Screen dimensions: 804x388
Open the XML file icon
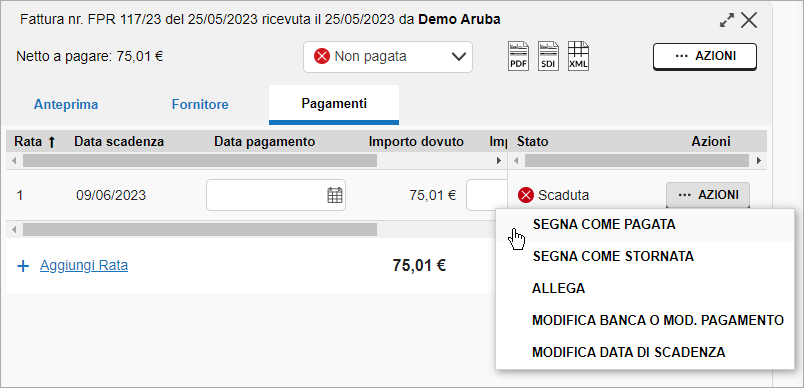click(x=578, y=56)
